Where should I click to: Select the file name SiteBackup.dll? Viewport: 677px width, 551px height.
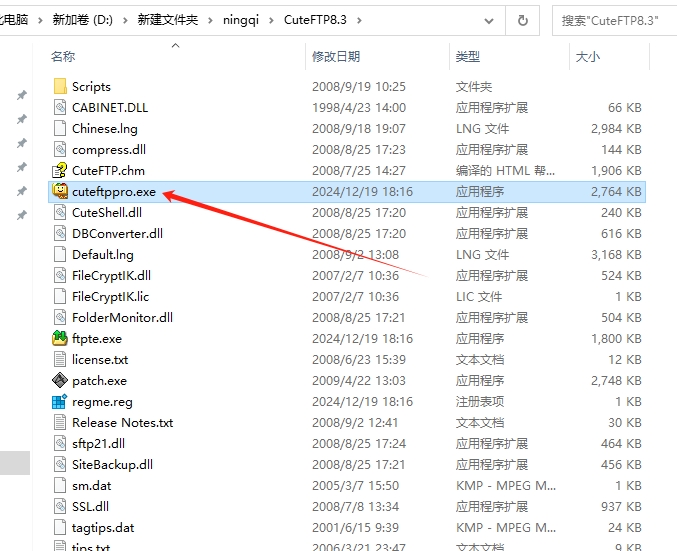[x=112, y=465]
